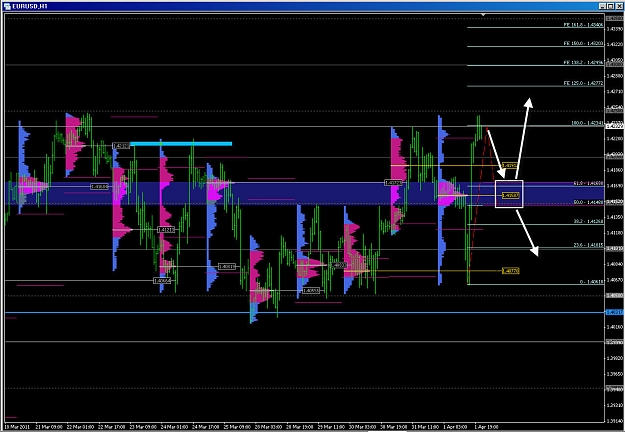
Task: Click 24 Mar 01:00 on time axis
Action: (x=174, y=427)
